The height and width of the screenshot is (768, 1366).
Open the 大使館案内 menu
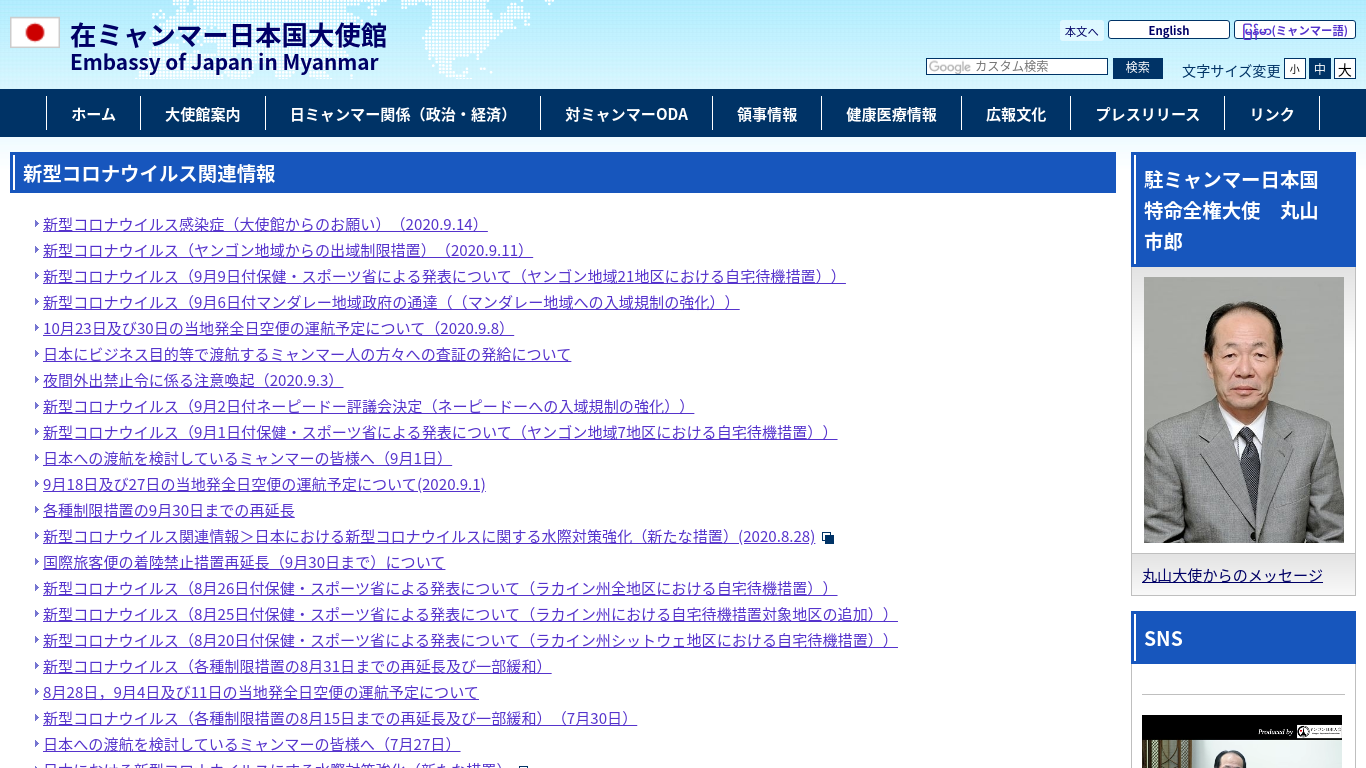pos(203,114)
